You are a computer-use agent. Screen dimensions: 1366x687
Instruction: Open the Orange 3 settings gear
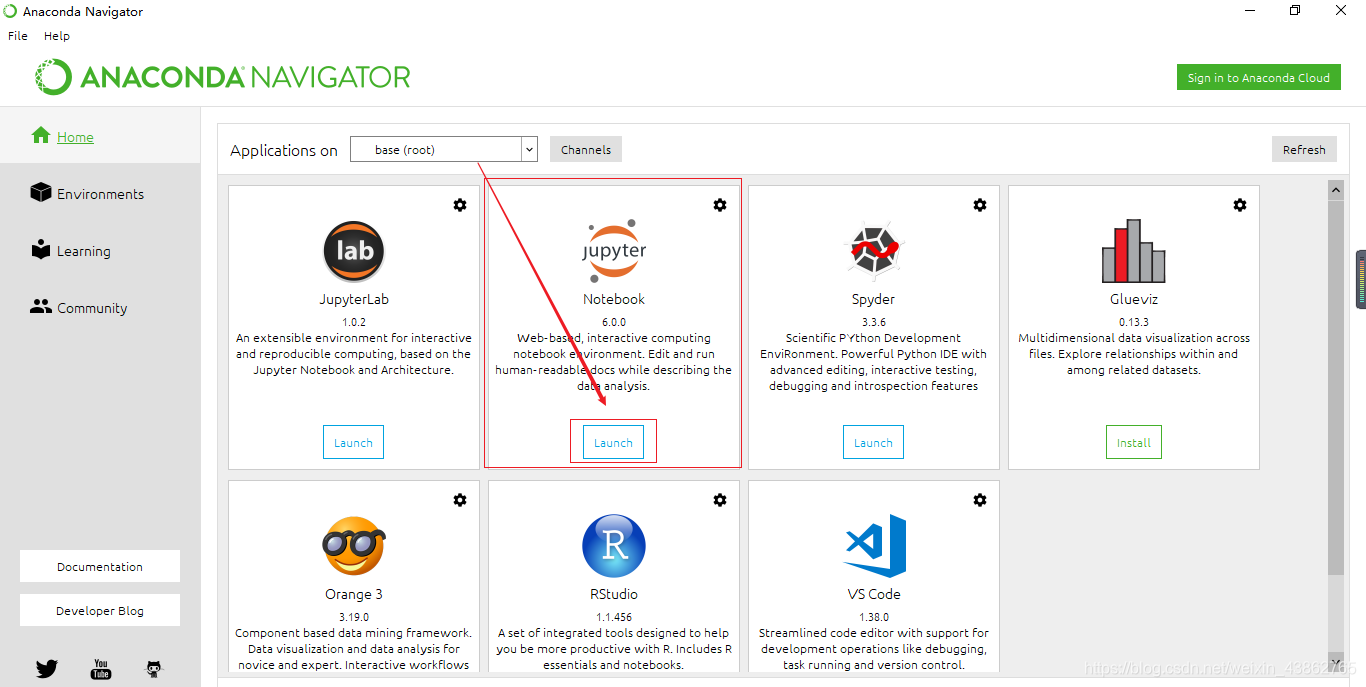460,500
